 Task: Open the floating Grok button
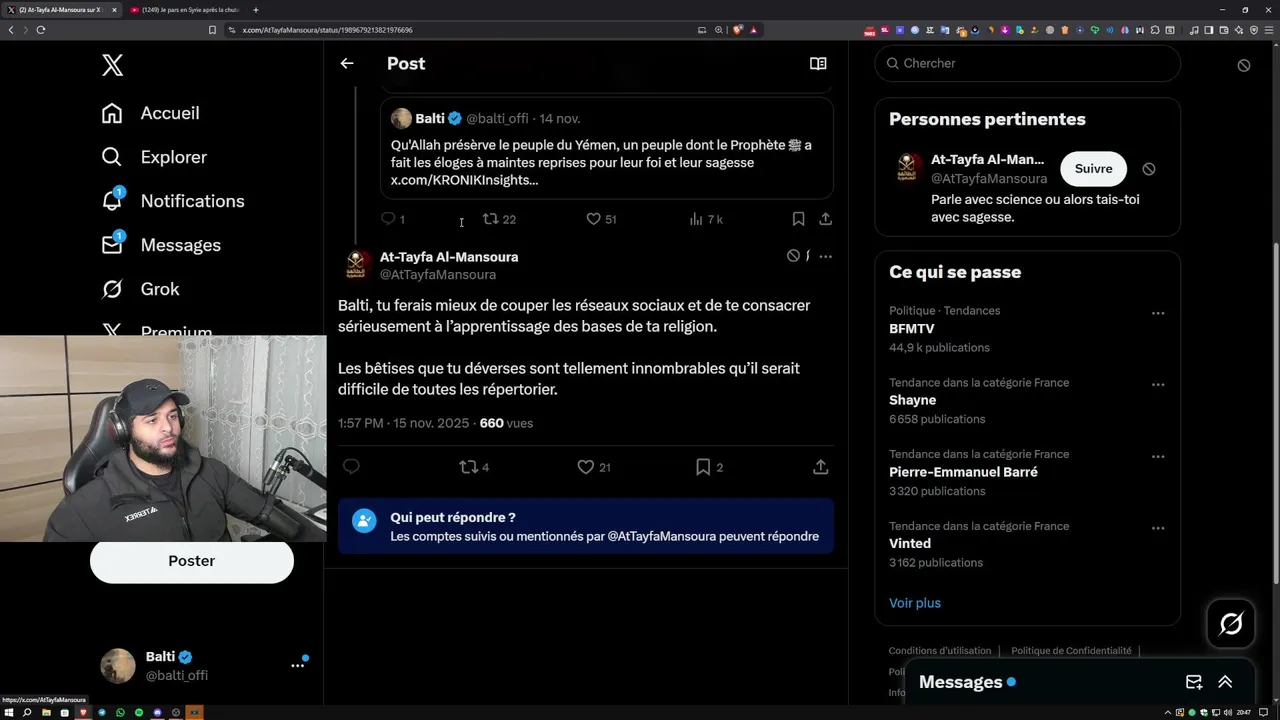coord(1231,624)
